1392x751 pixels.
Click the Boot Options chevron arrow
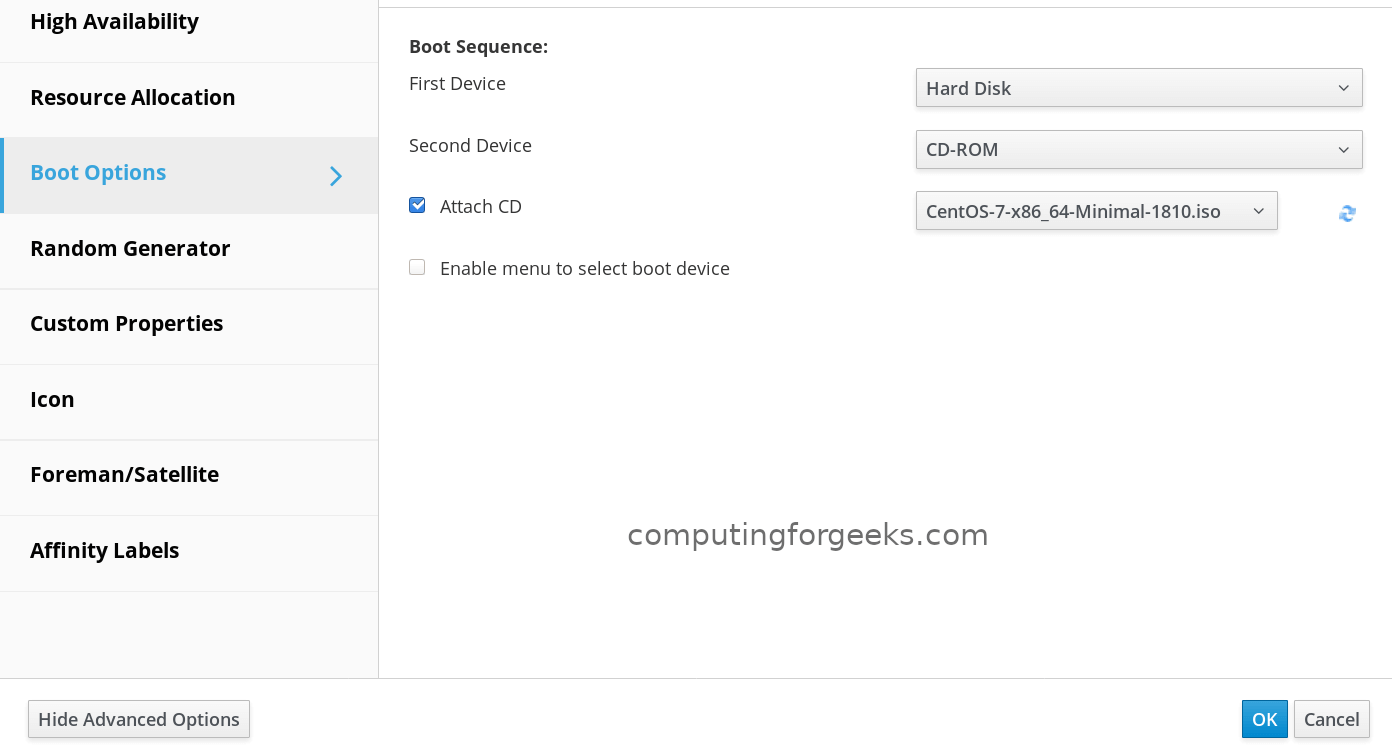pos(336,176)
